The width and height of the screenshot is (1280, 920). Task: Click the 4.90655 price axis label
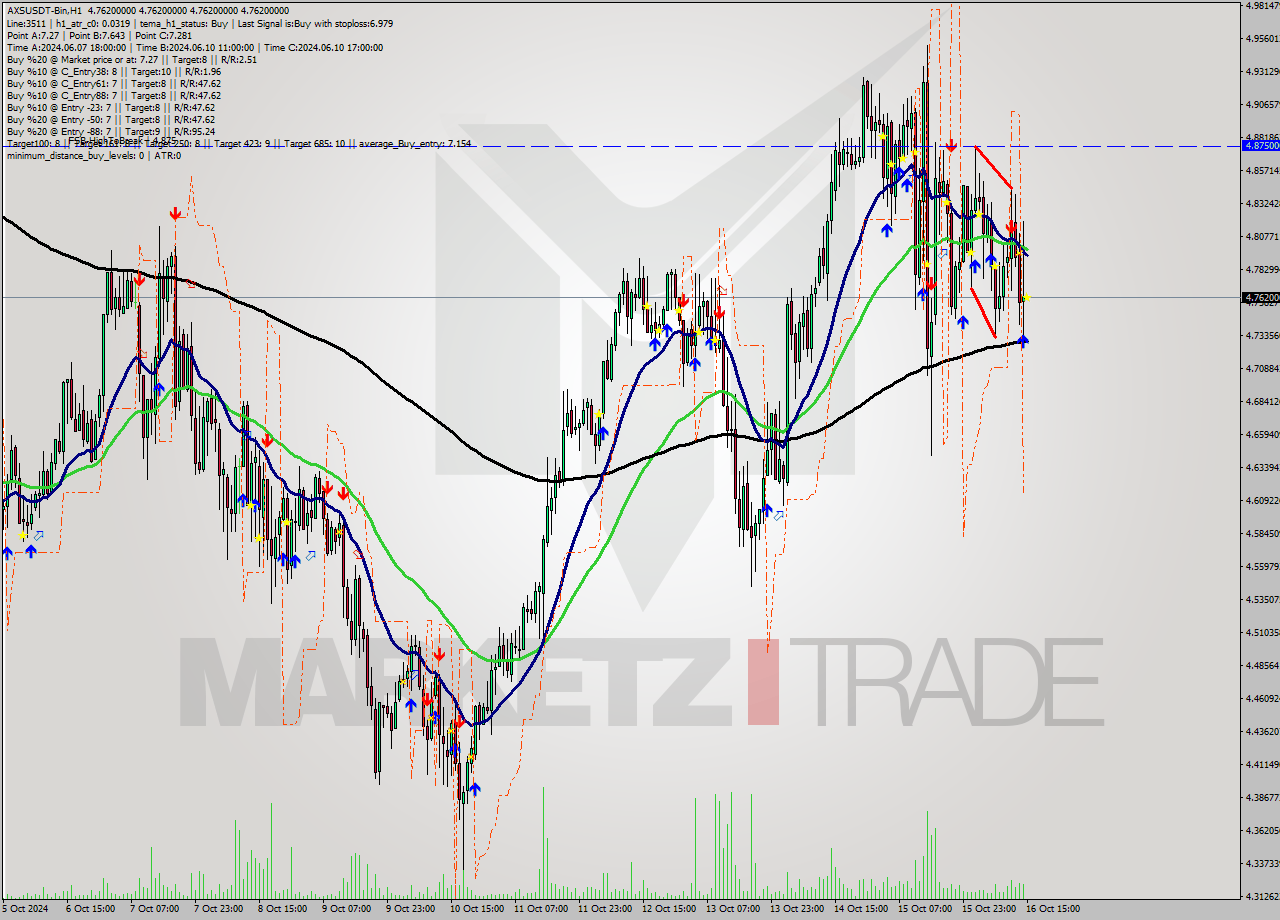coord(1261,104)
